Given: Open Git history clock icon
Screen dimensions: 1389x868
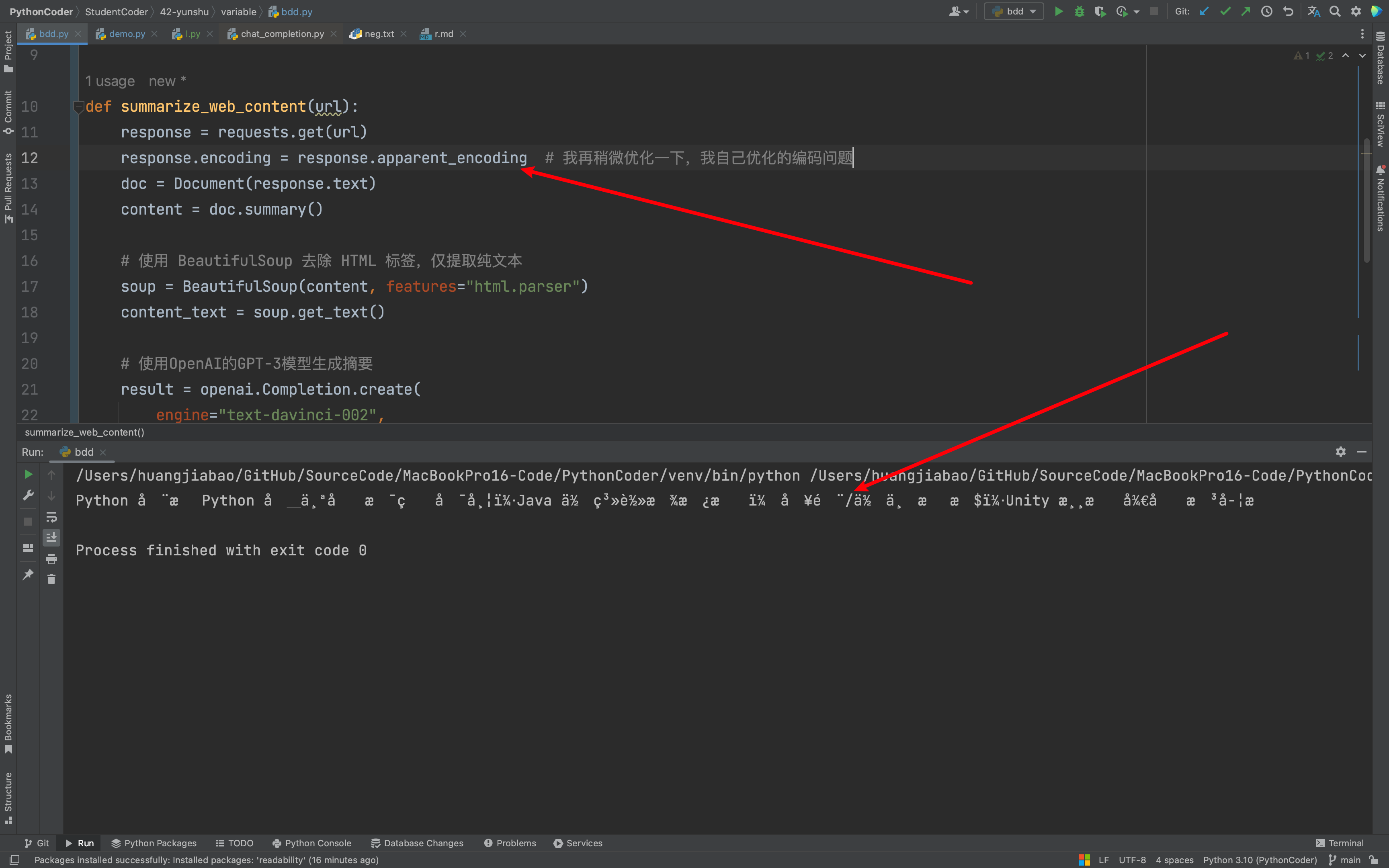Looking at the screenshot, I should tap(1267, 12).
